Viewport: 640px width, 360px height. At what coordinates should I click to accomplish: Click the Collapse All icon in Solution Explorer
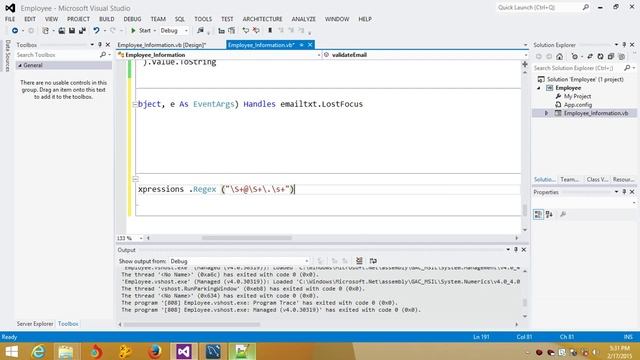[x=611, y=57]
